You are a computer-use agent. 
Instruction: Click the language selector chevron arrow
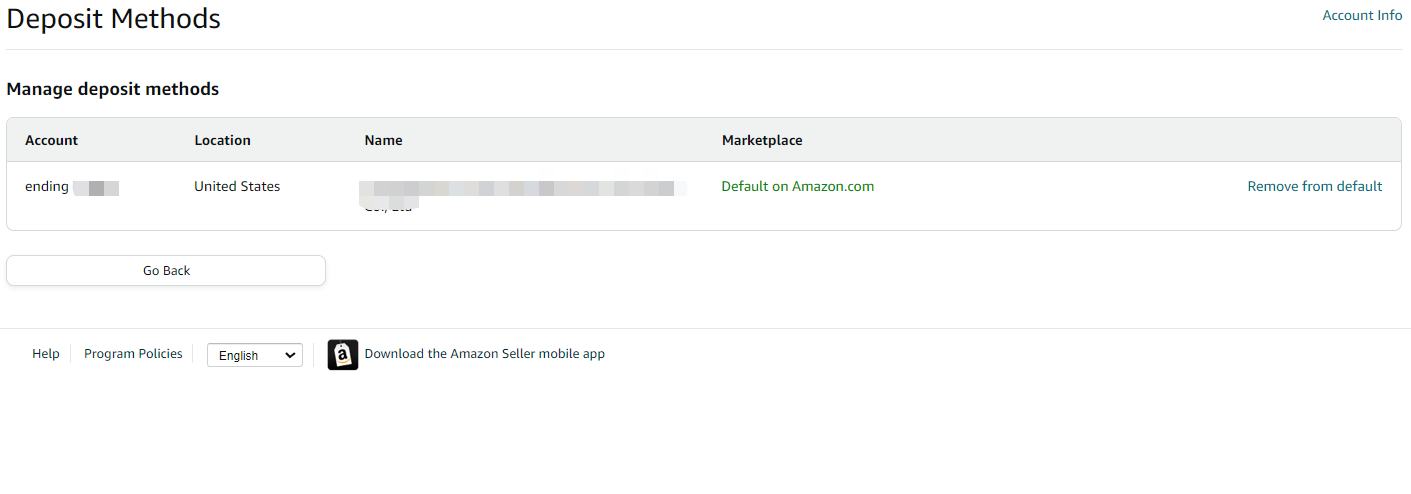tap(291, 355)
